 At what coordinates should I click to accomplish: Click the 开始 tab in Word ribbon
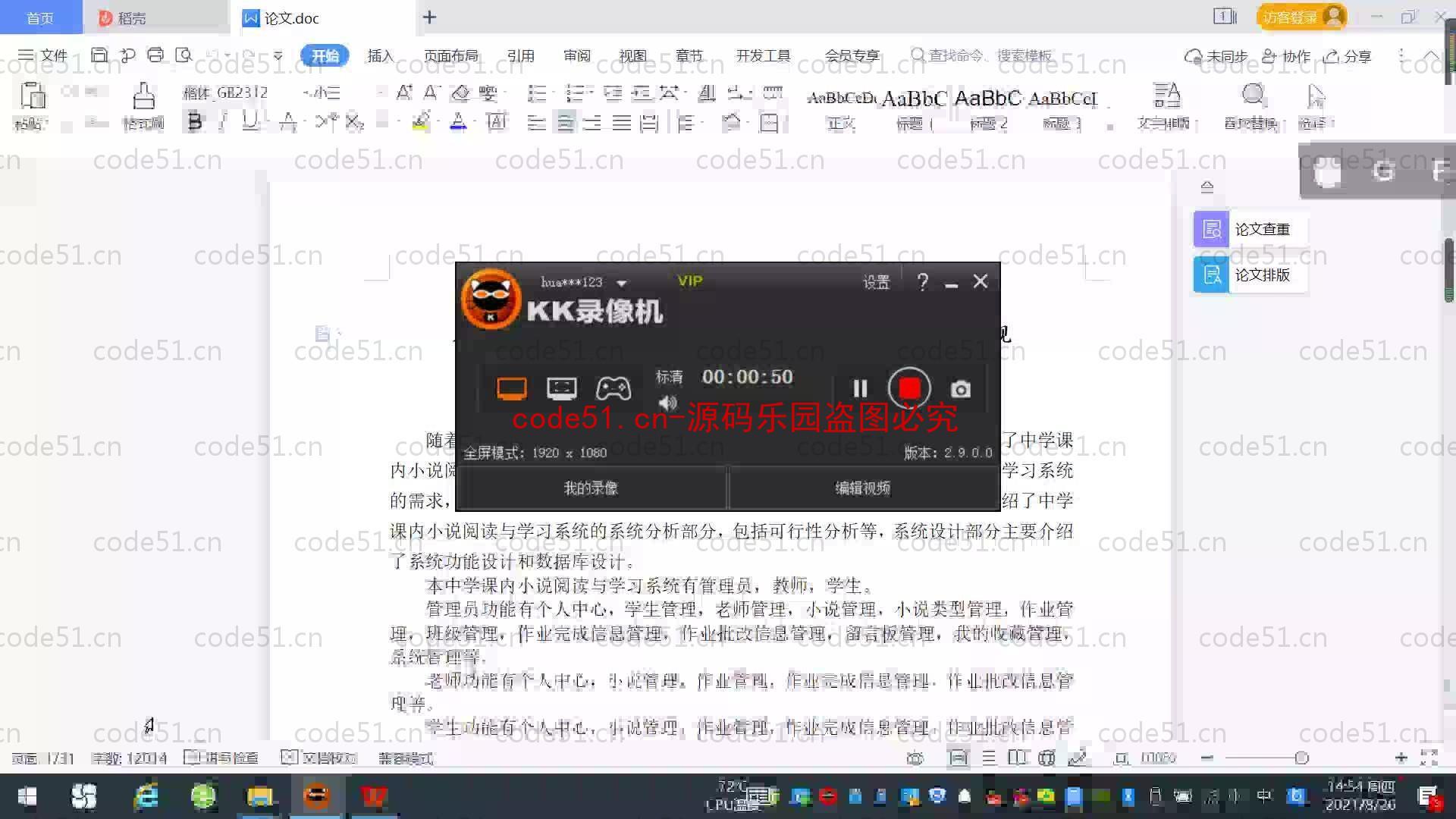pos(326,56)
